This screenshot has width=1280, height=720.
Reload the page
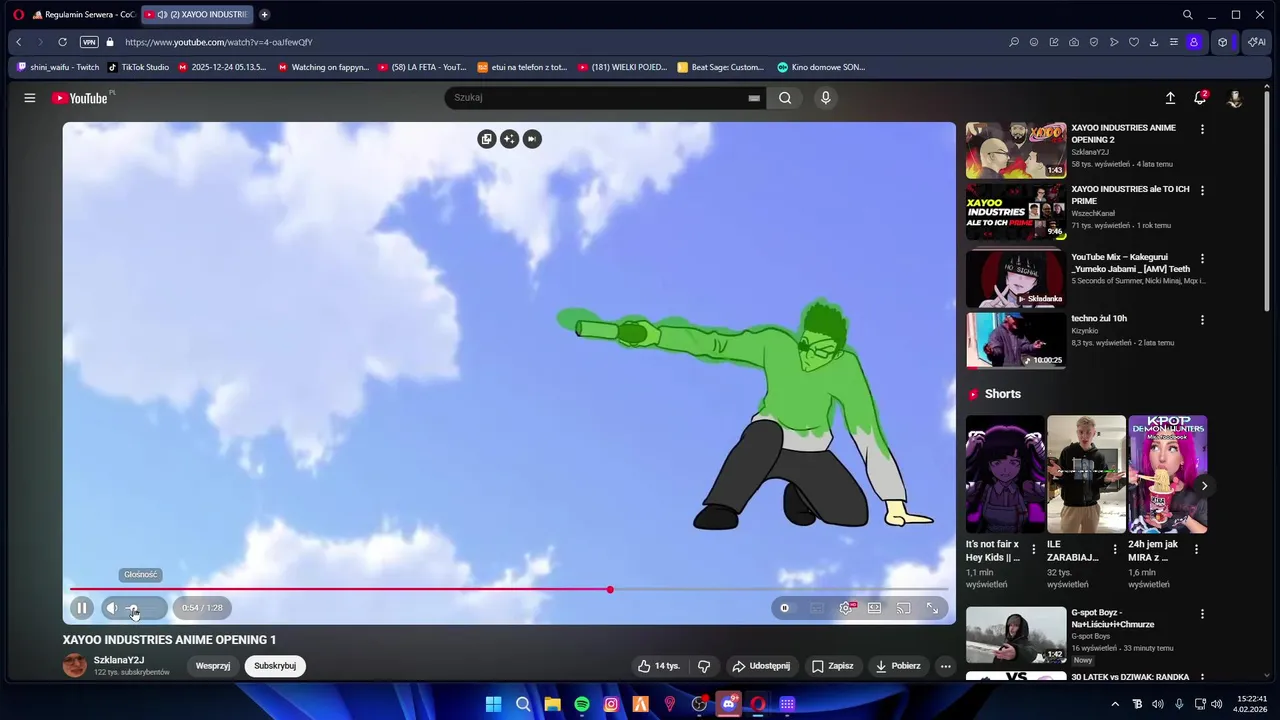click(62, 42)
